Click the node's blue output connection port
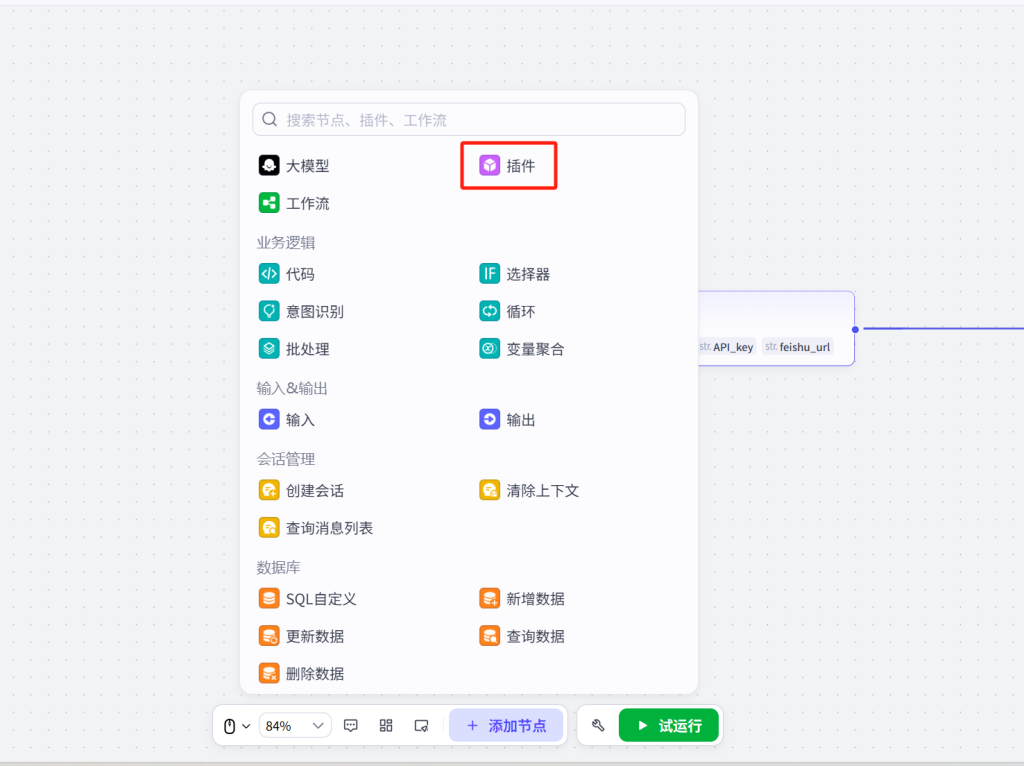Image resolution: width=1024 pixels, height=766 pixels. coord(855,329)
